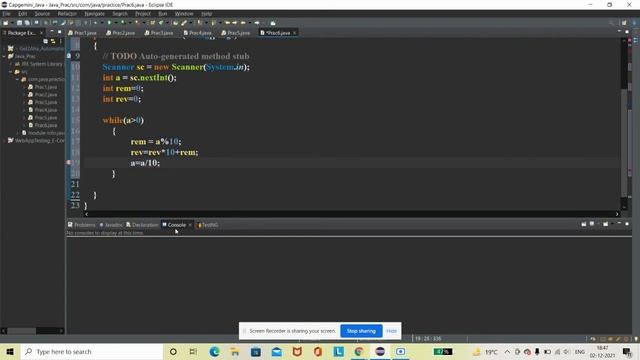Click Hide on screen sharing bar
Screen dimensions: 640x360
(391, 331)
